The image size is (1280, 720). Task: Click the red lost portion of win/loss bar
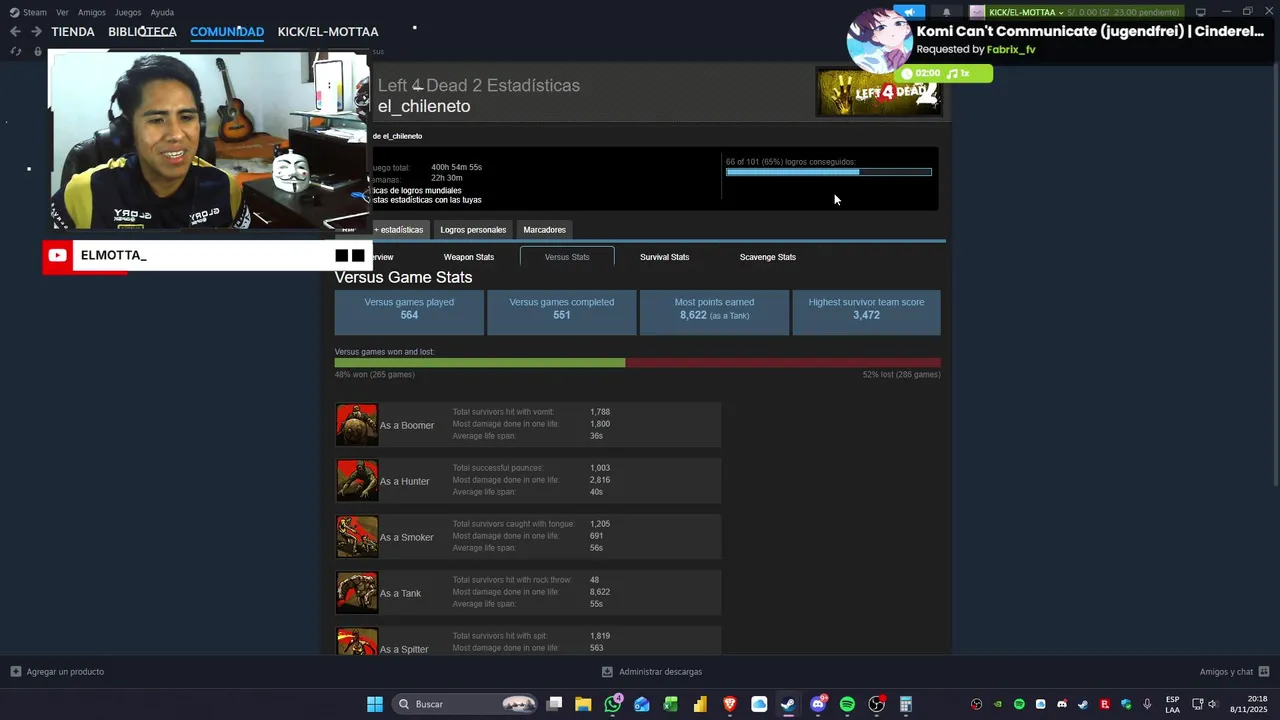[x=783, y=363]
